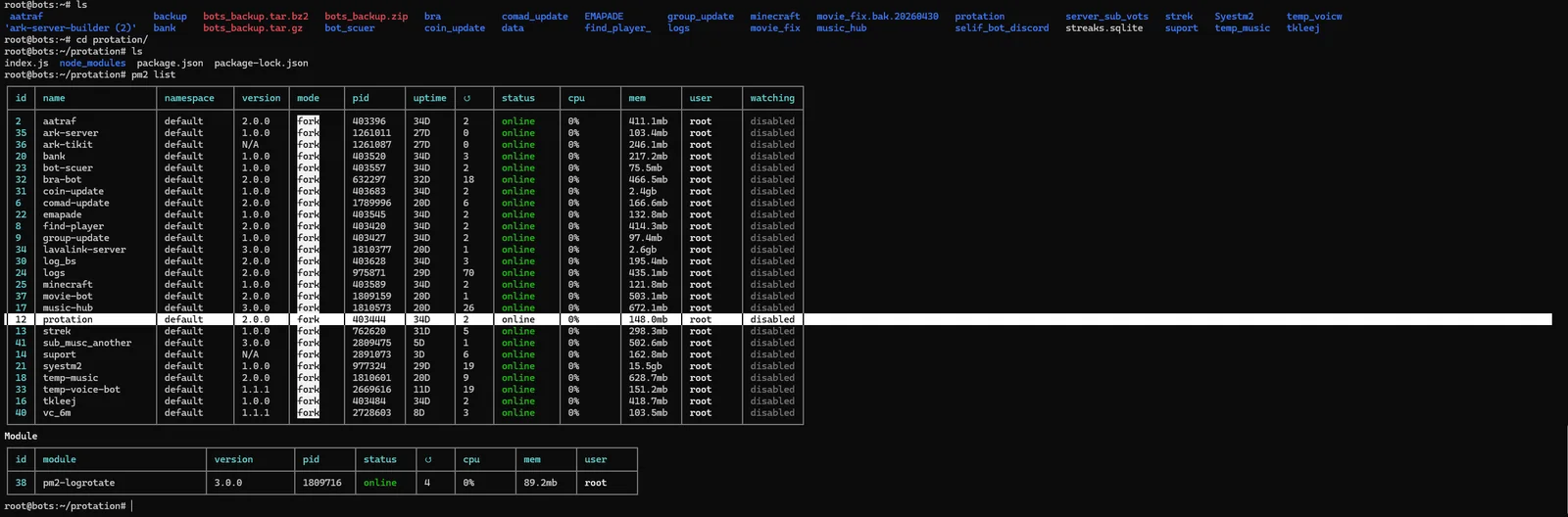Click the 'namespace' column header
The width and height of the screenshot is (1568, 517).
[x=189, y=98]
